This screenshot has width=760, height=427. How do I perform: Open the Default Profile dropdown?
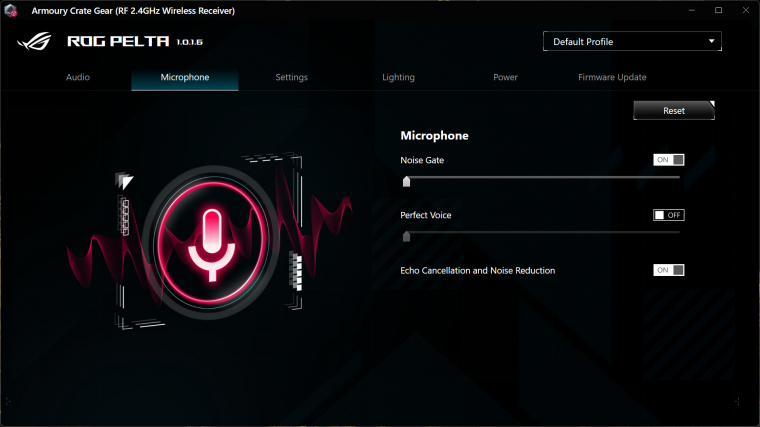pyautogui.click(x=631, y=42)
